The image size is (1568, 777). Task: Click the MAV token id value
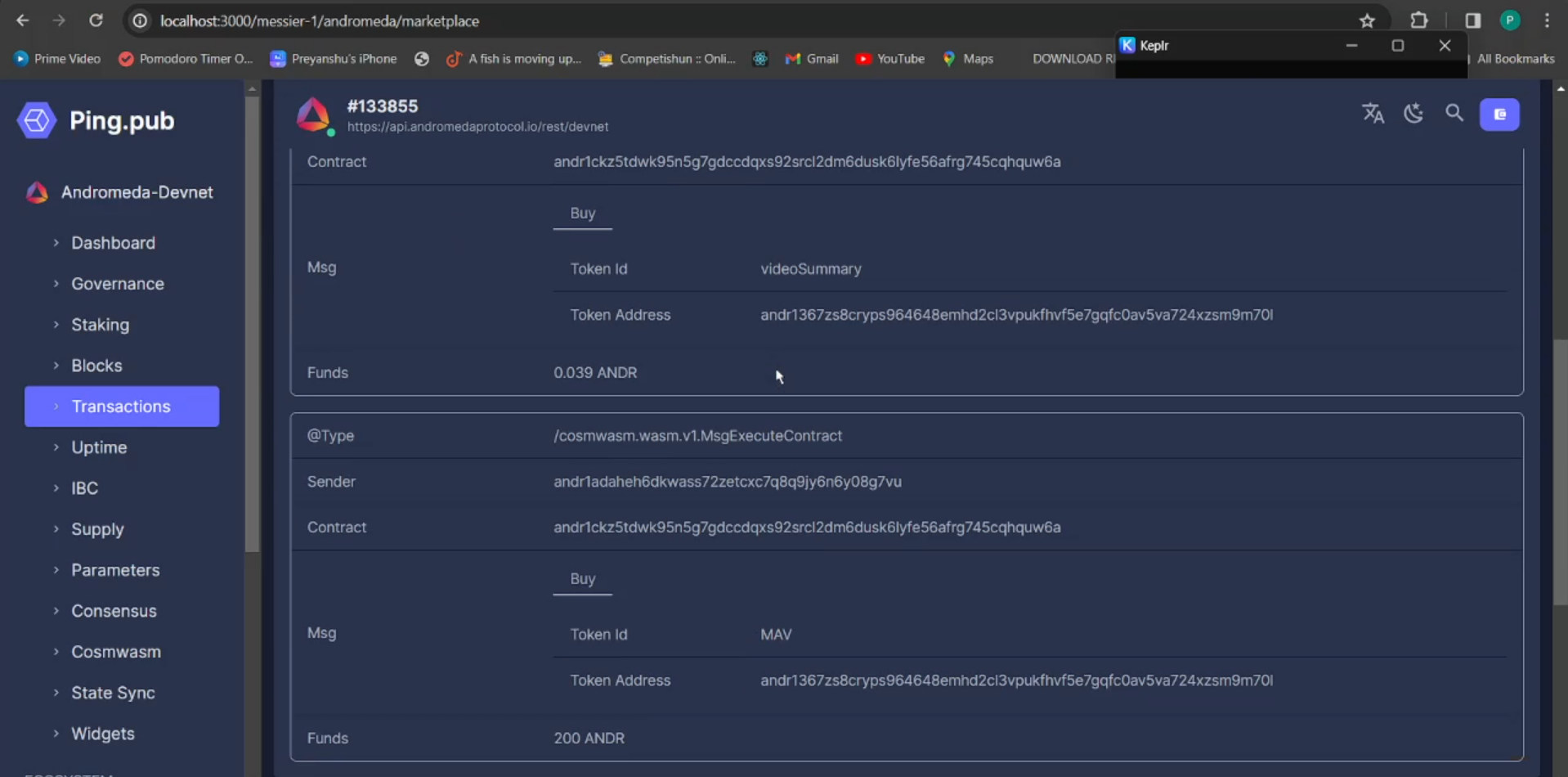click(x=776, y=635)
